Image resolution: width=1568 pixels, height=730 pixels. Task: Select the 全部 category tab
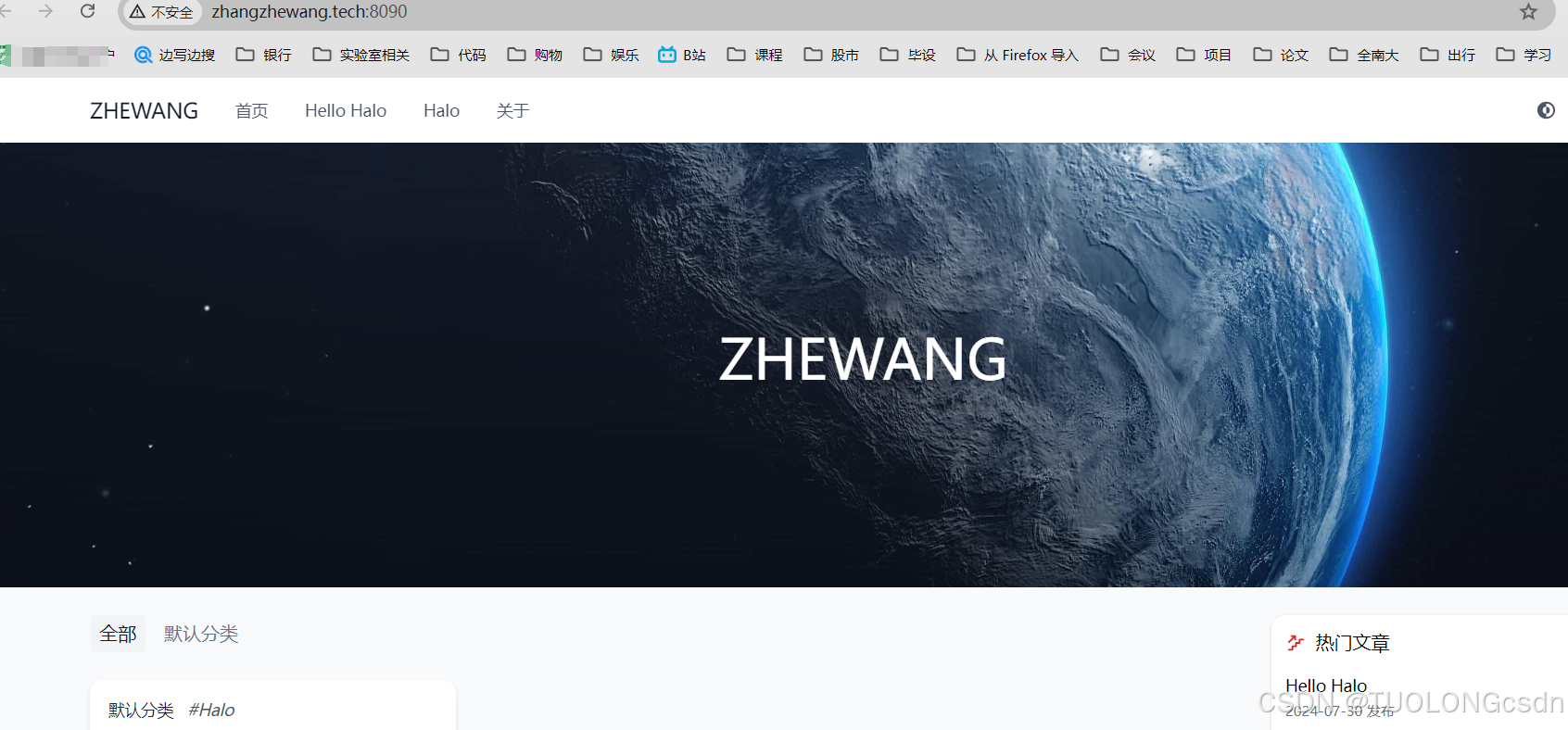(x=118, y=634)
